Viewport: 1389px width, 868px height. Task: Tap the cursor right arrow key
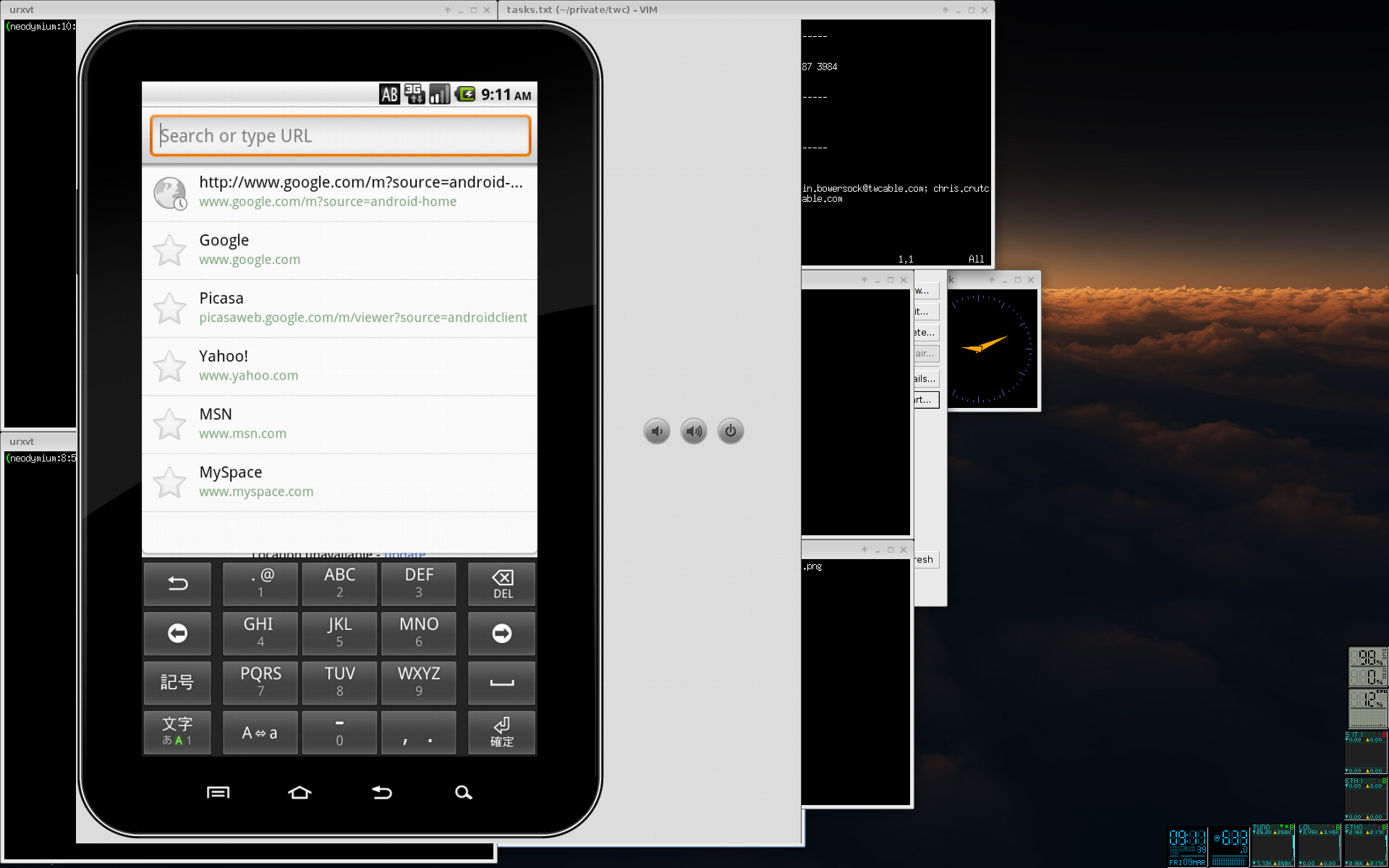(x=502, y=634)
